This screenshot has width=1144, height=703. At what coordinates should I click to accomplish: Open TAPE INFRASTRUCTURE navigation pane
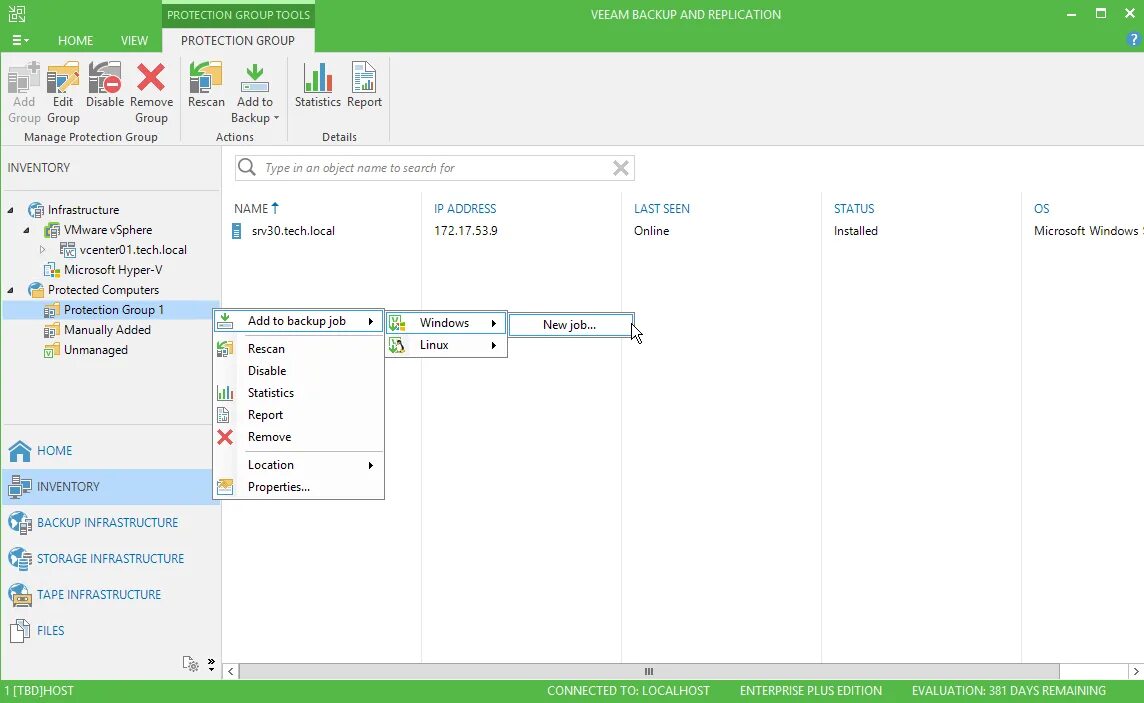point(111,594)
